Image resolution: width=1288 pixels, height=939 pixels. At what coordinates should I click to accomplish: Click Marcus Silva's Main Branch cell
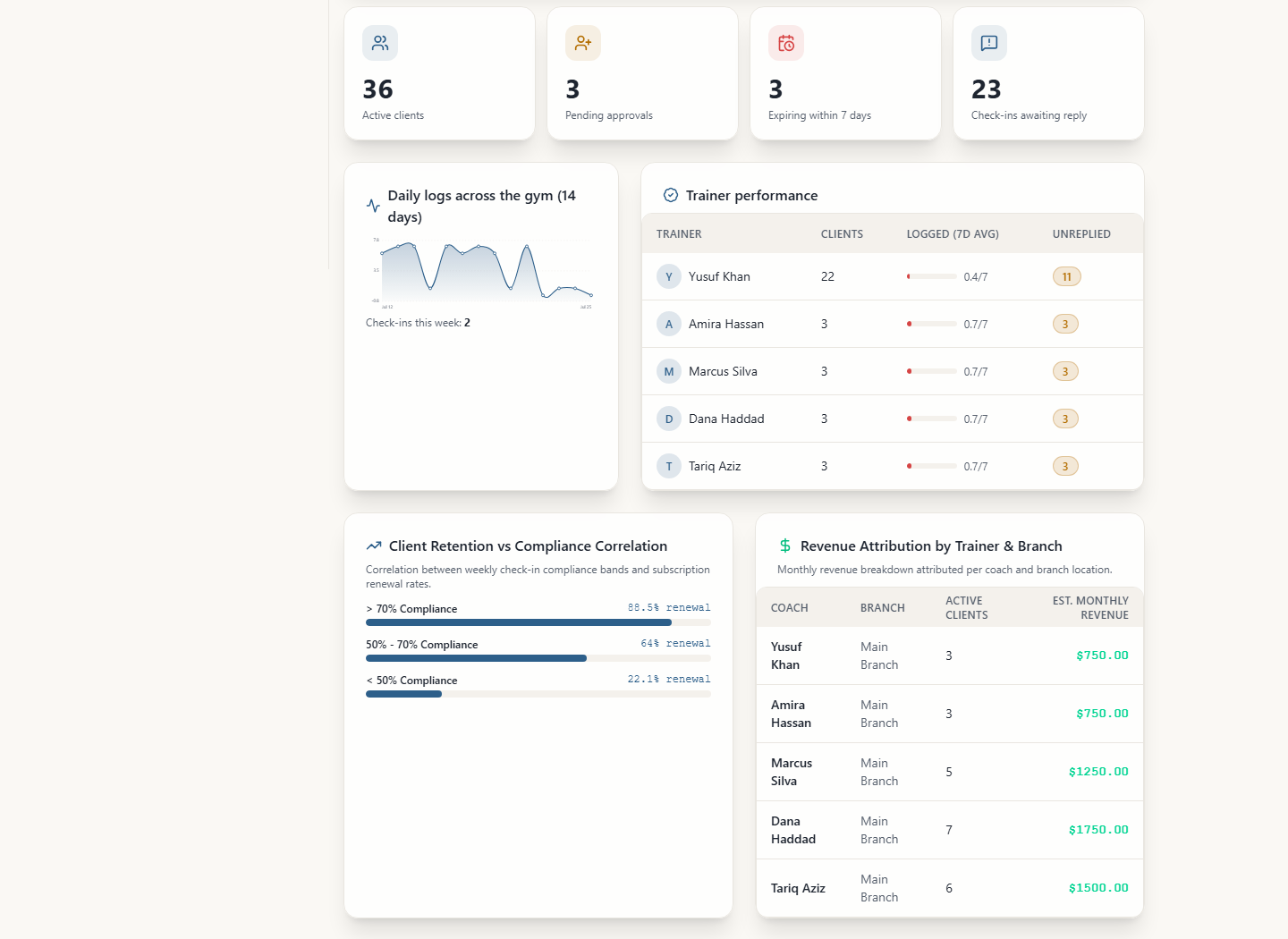point(879,772)
